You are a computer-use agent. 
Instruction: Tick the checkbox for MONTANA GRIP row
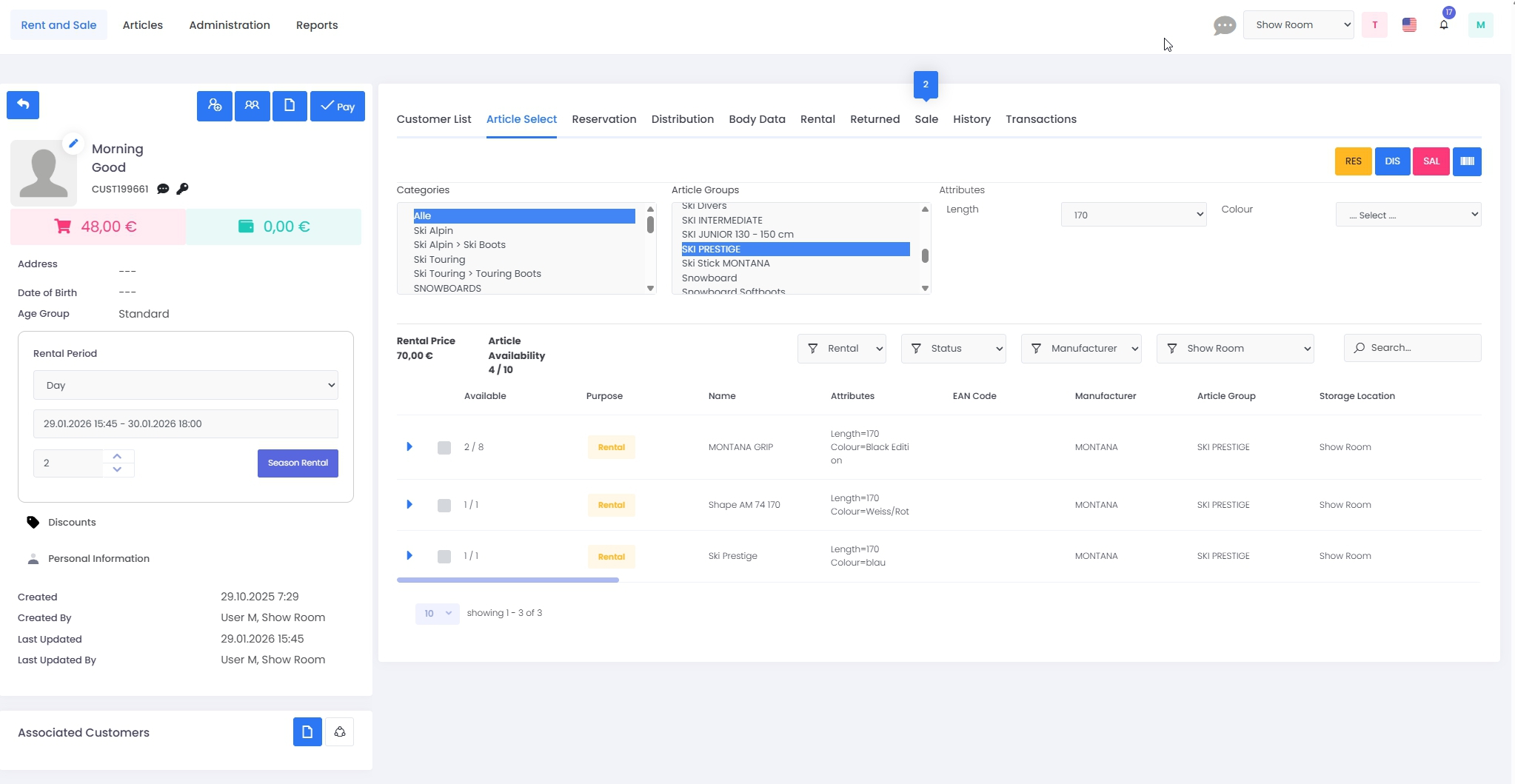point(444,448)
